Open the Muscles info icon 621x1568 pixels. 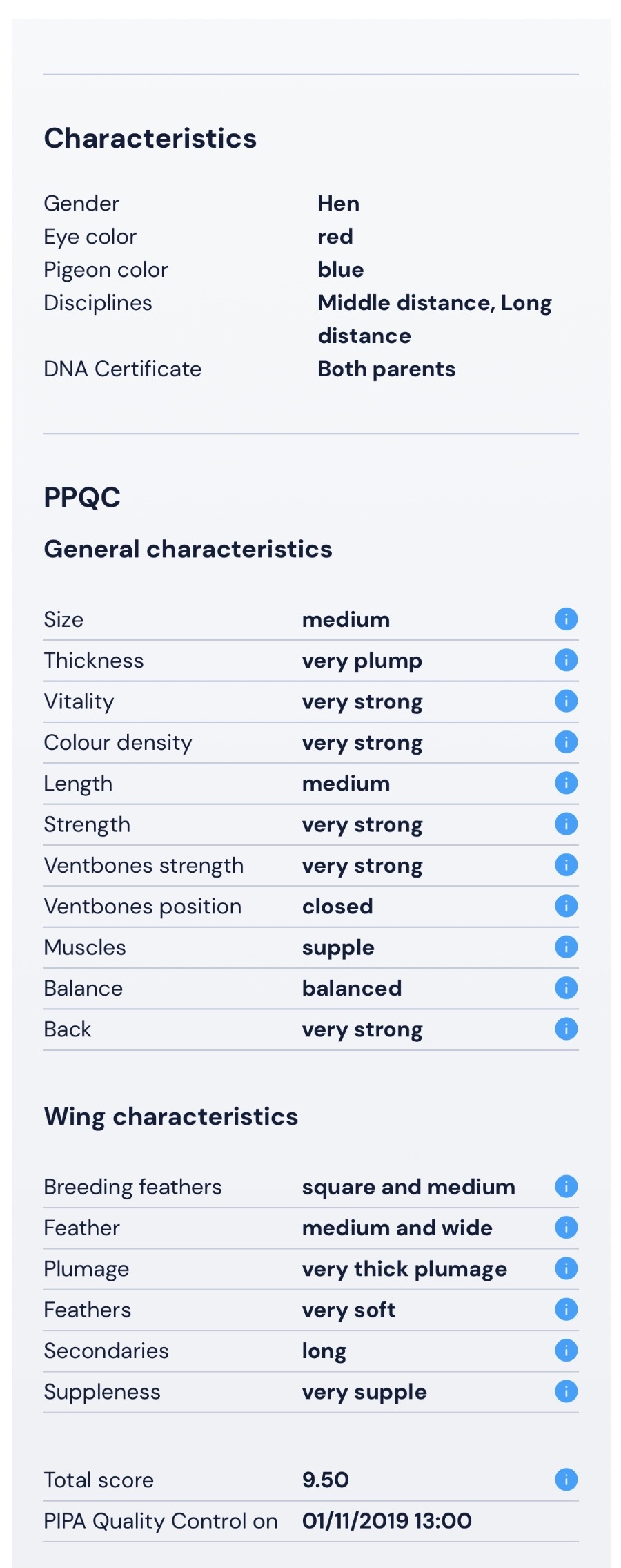566,947
